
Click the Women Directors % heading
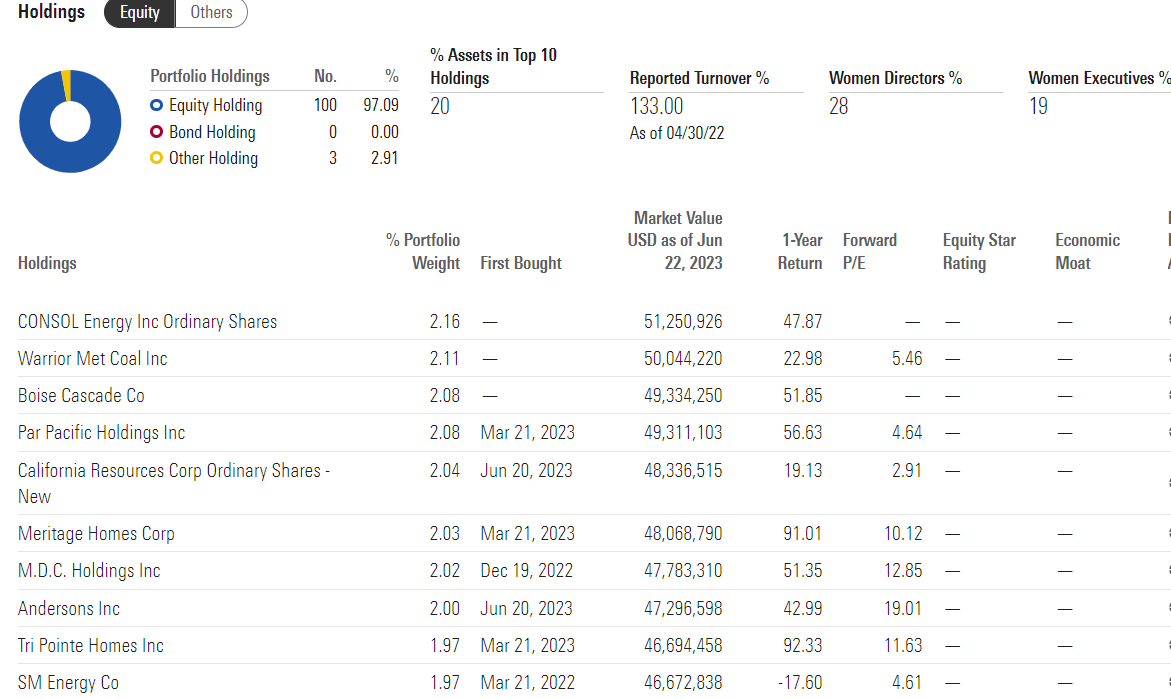tap(895, 78)
